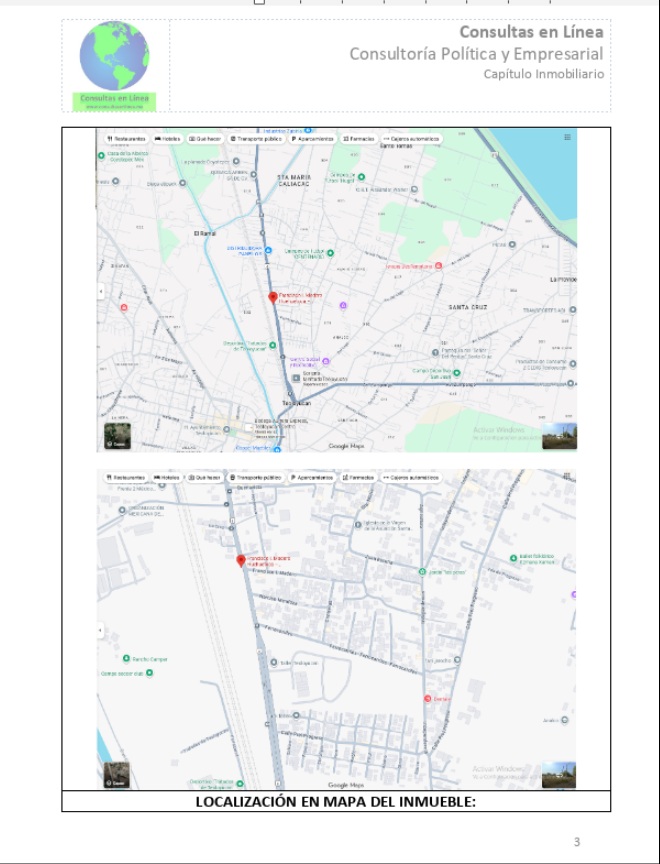Open the layers thumbnail in the upper map's corner
The width and height of the screenshot is (660, 864).
pos(117,436)
